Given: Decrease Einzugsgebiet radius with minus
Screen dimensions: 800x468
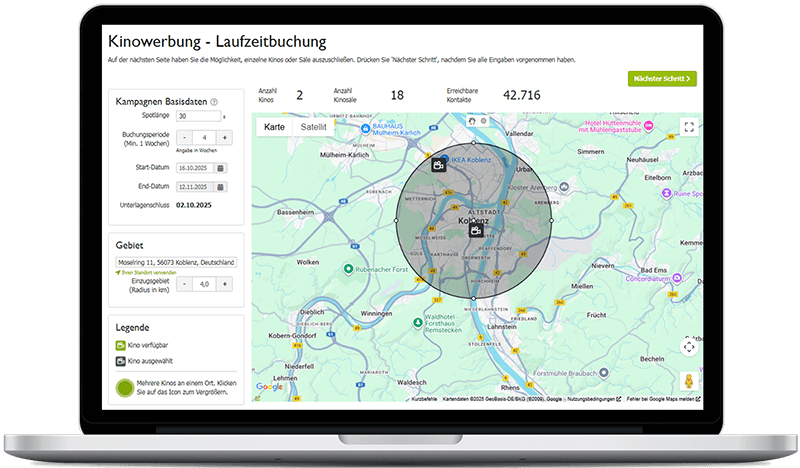Looking at the screenshot, I should (184, 284).
